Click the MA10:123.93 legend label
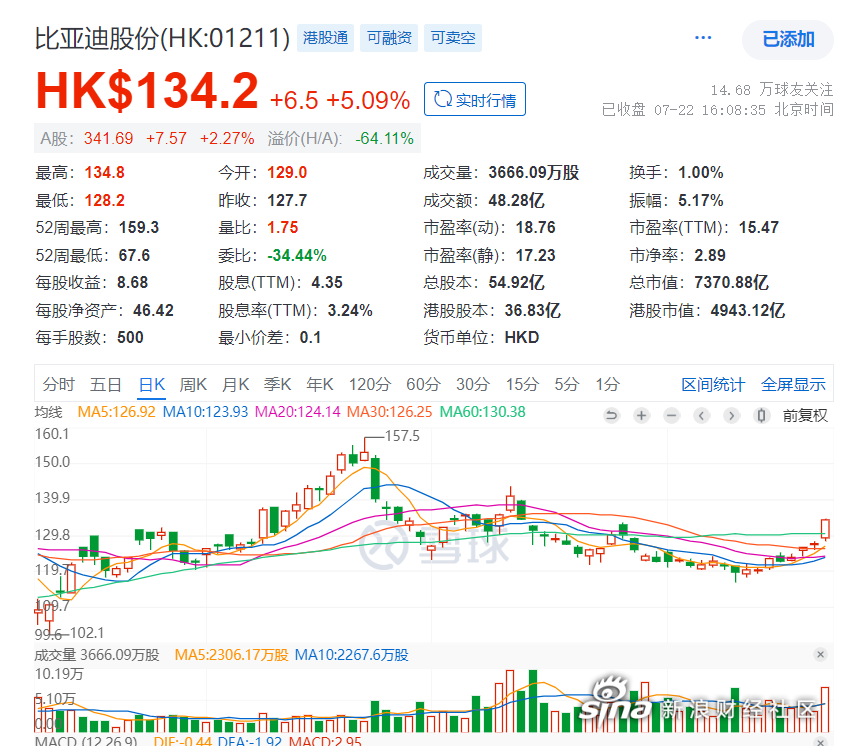The image size is (854, 746). 205,412
